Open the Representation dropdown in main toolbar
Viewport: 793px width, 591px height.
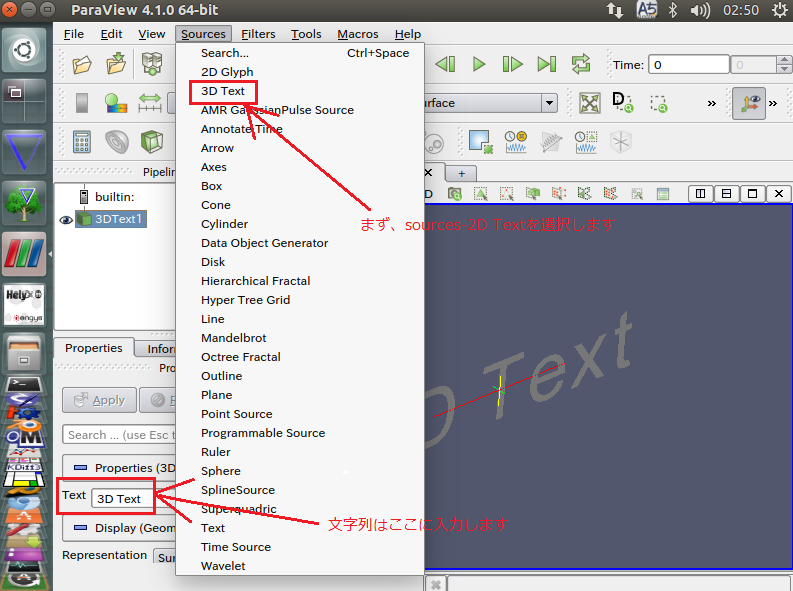tap(549, 103)
